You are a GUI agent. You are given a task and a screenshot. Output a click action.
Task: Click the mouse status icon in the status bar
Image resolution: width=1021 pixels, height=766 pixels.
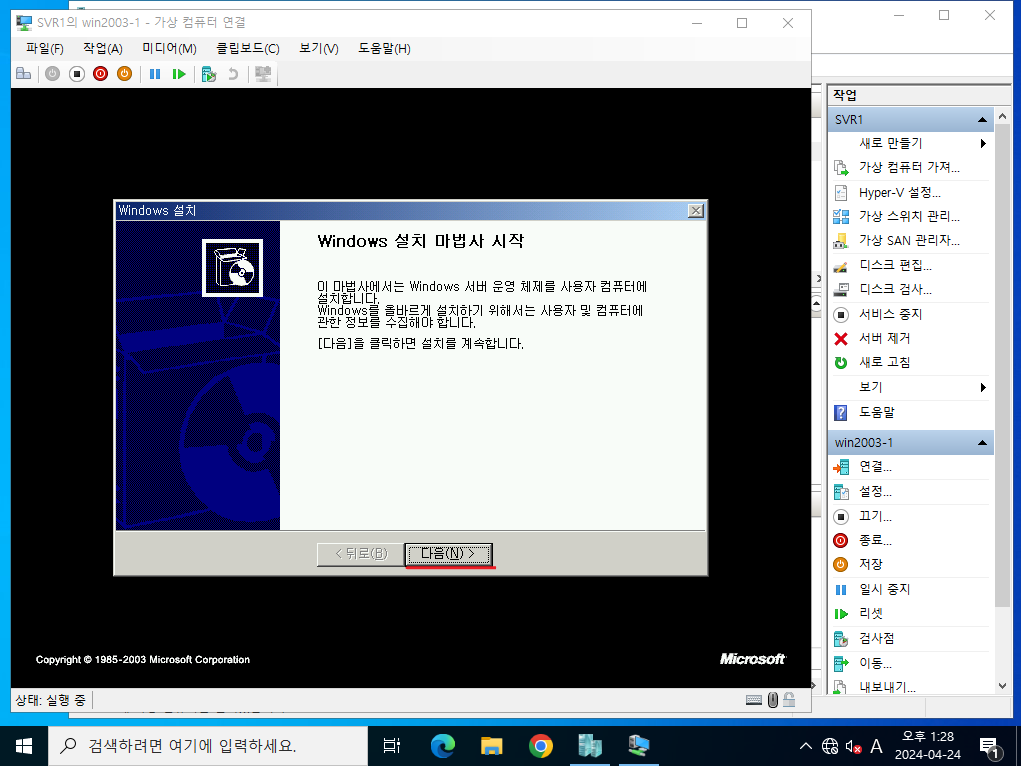click(772, 700)
